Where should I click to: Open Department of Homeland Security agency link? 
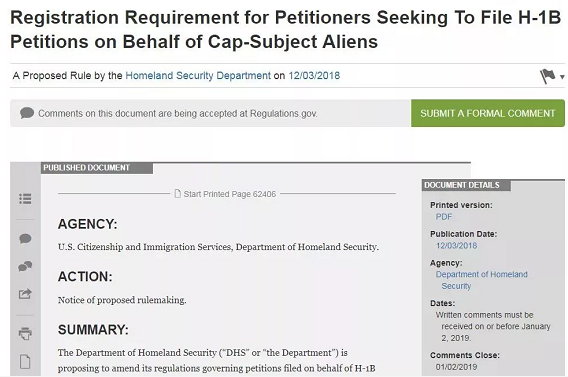pos(481,280)
